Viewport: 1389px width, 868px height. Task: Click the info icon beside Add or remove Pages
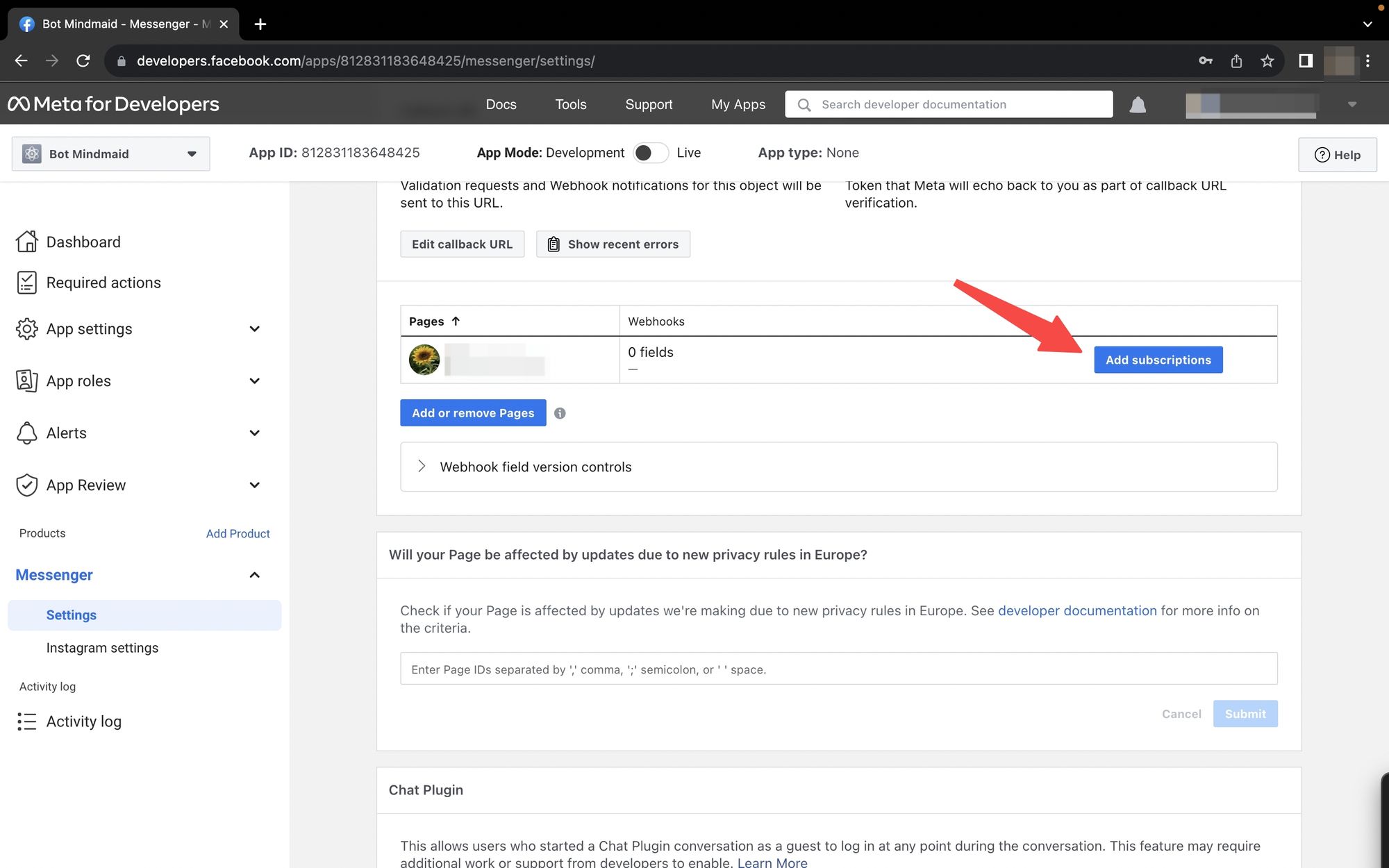(560, 413)
